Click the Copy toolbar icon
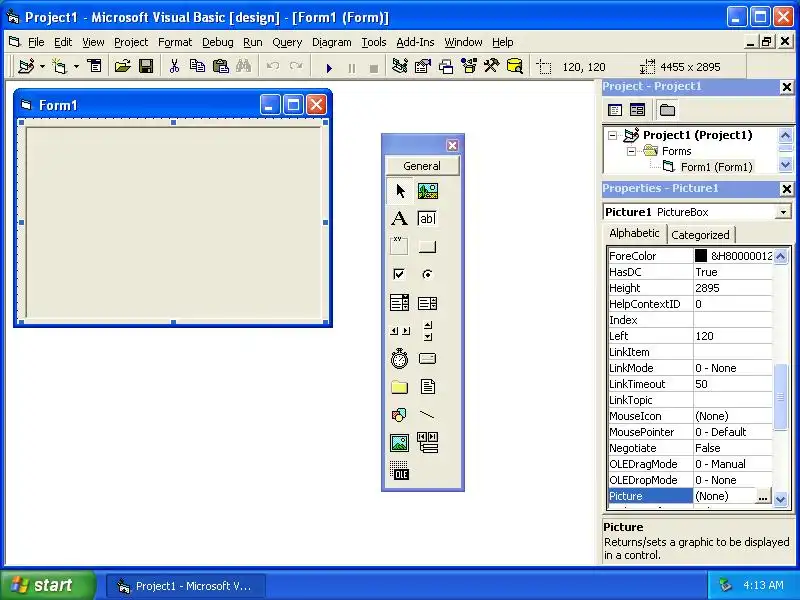Image resolution: width=800 pixels, height=600 pixels. 197,66
